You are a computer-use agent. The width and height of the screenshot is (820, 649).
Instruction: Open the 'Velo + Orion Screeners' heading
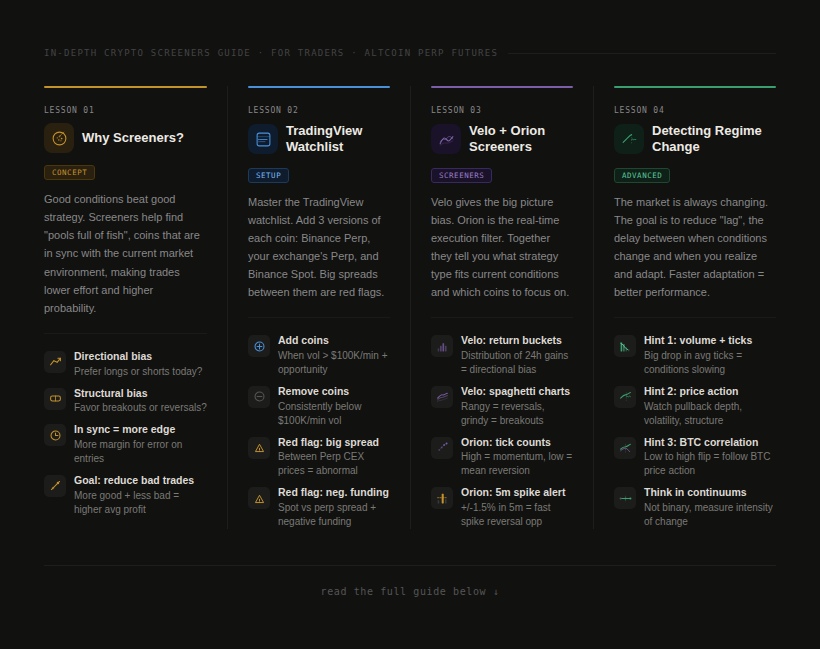[x=507, y=139]
